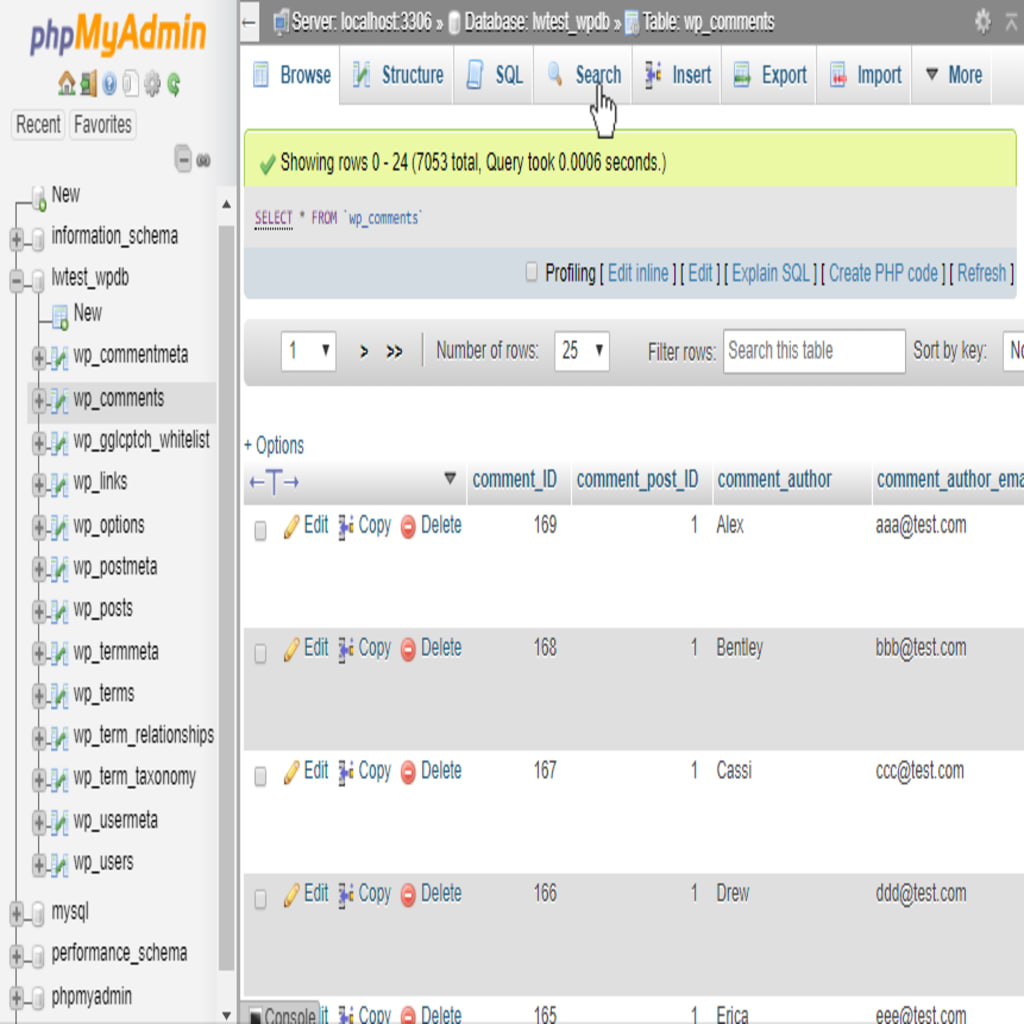Switch to the Structure tab

pyautogui.click(x=398, y=75)
